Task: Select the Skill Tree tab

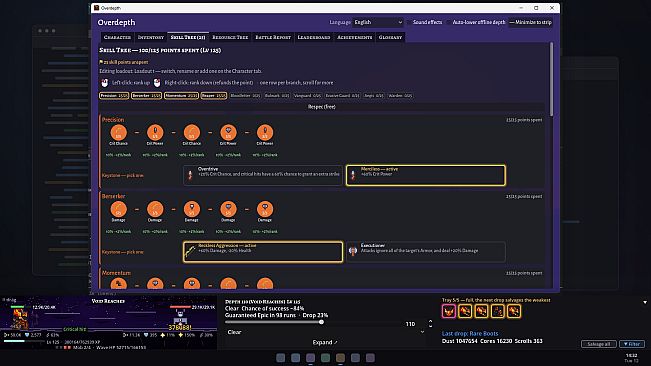Action: tap(188, 37)
